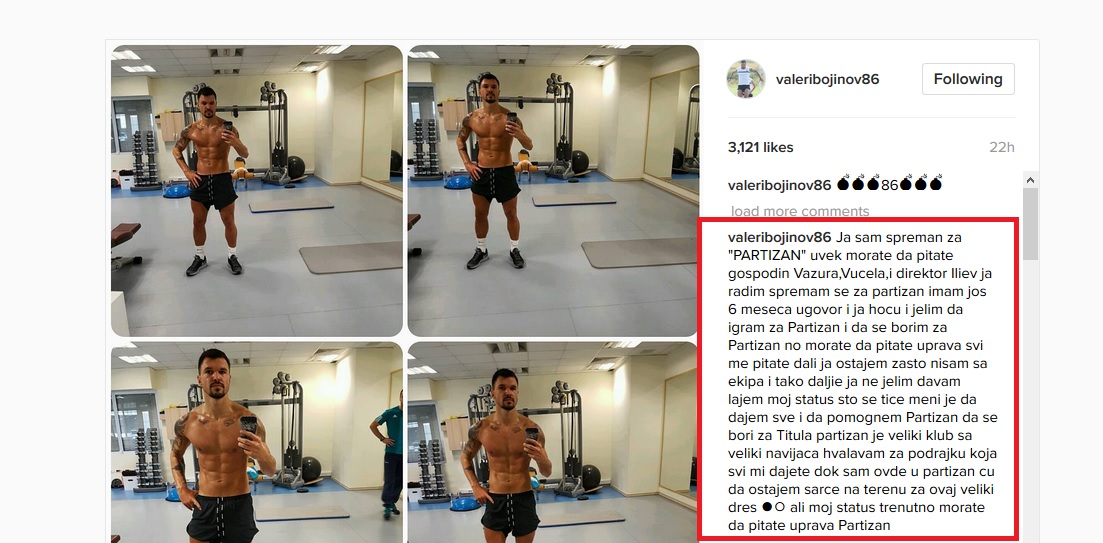This screenshot has height=543, width=1103.
Task: Click the comments scrollbar thumb
Action: click(x=1030, y=224)
